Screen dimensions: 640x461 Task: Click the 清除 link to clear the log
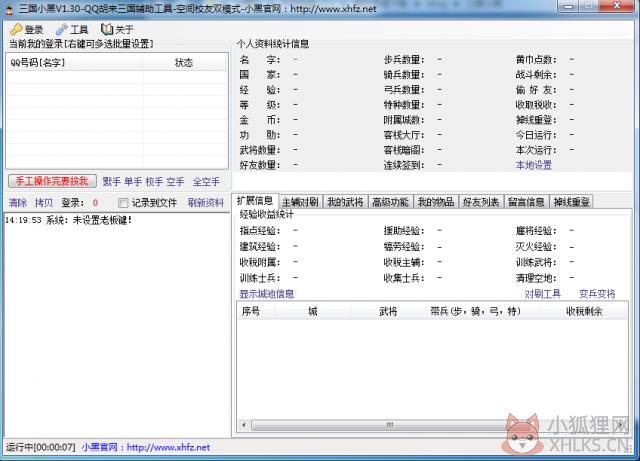point(18,203)
